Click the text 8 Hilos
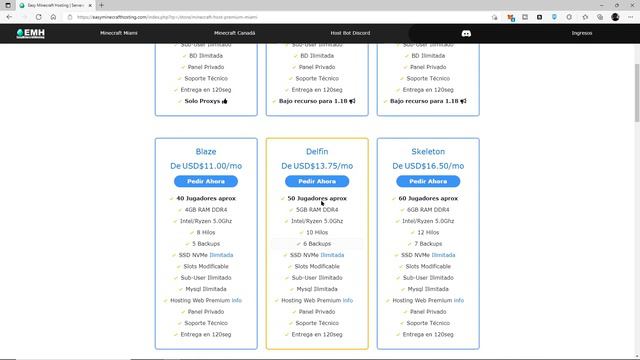The height and width of the screenshot is (360, 640). point(206,232)
